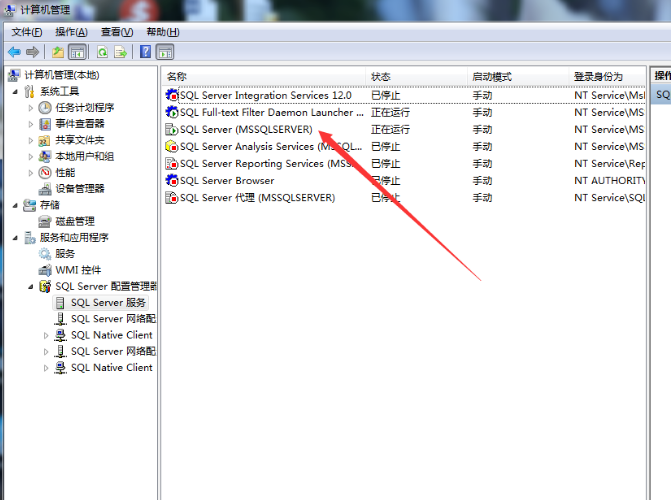Click NT AUTHORITY login of SQL Server Browser

pyautogui.click(x=609, y=181)
